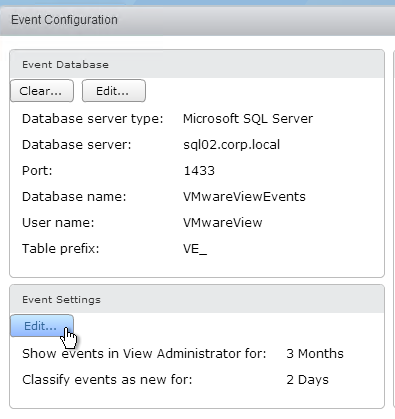Select the port number 1433
Image resolution: width=395 pixels, height=419 pixels.
pyautogui.click(x=199, y=171)
